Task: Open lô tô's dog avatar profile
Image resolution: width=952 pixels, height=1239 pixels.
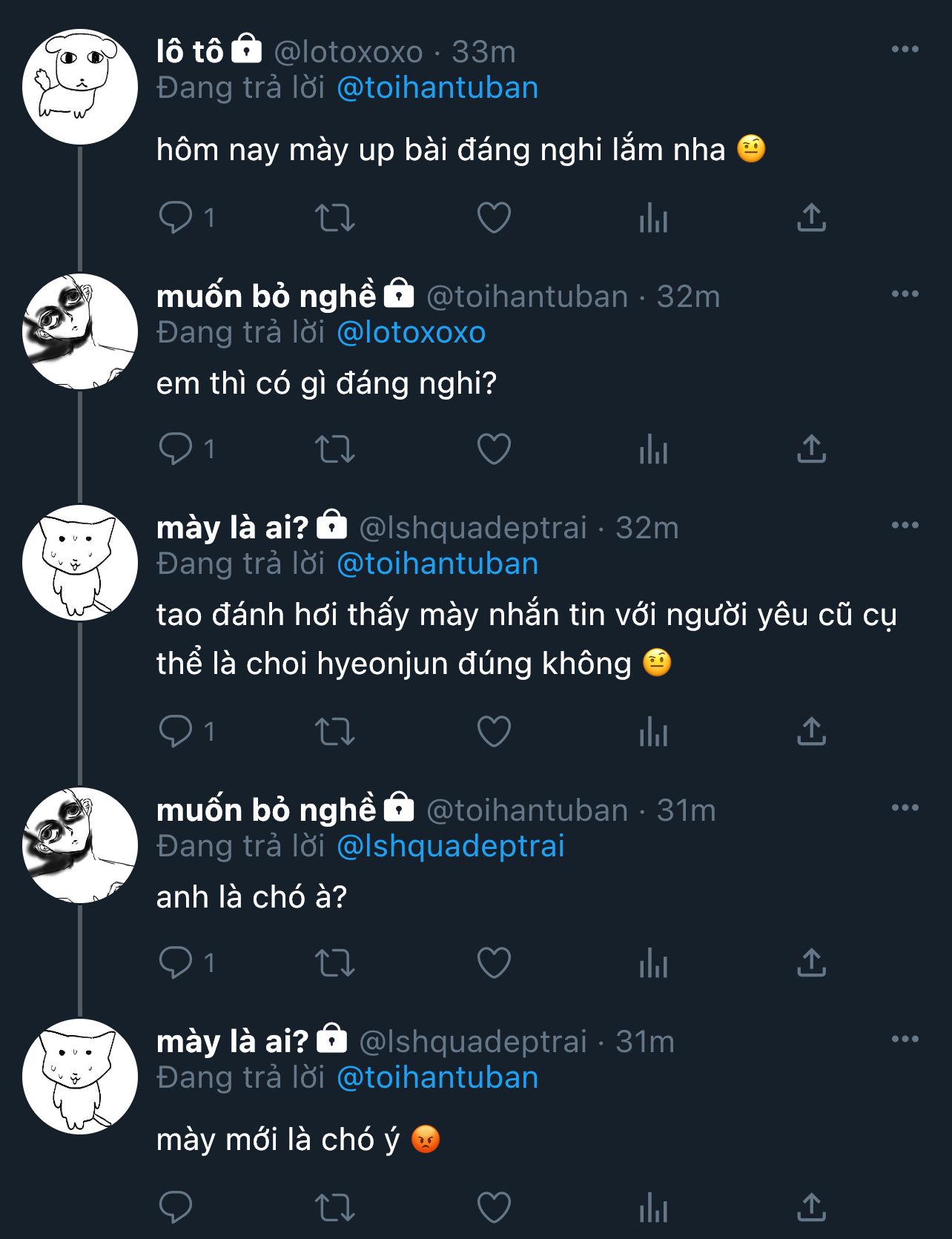Action: (80, 87)
